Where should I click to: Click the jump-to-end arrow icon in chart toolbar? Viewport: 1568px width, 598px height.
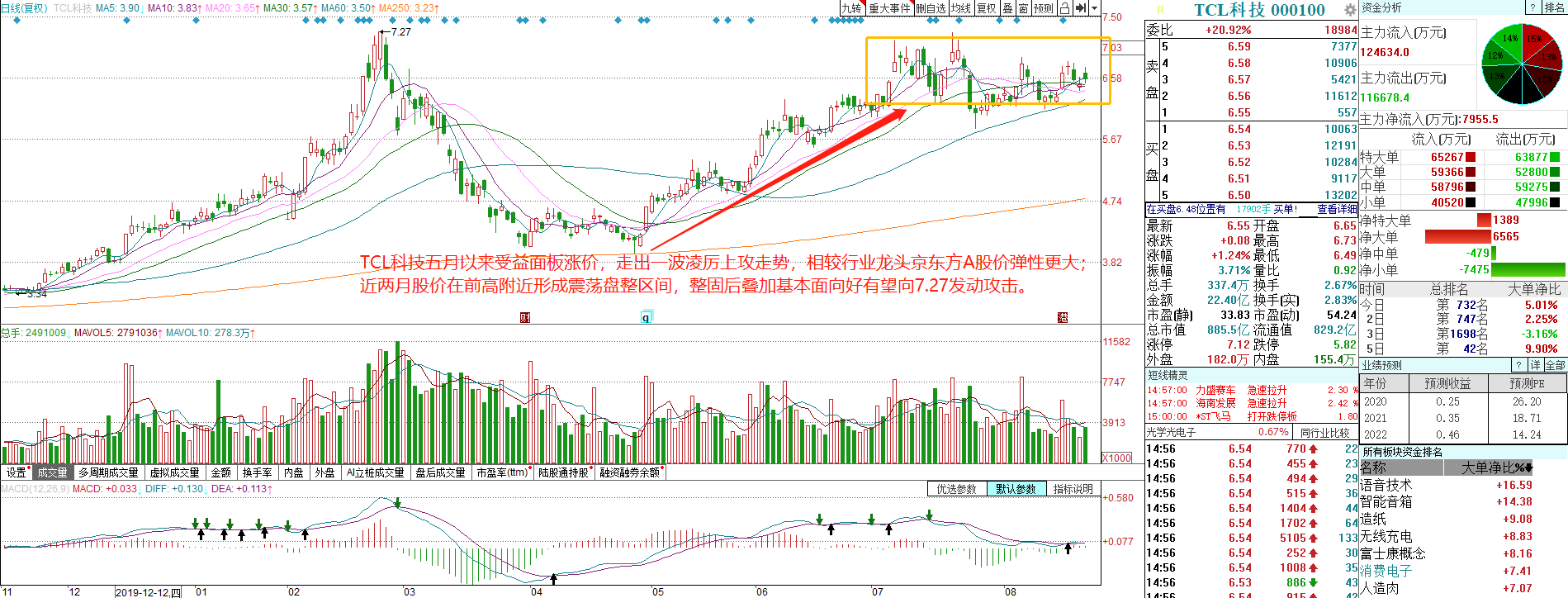pos(1080,8)
